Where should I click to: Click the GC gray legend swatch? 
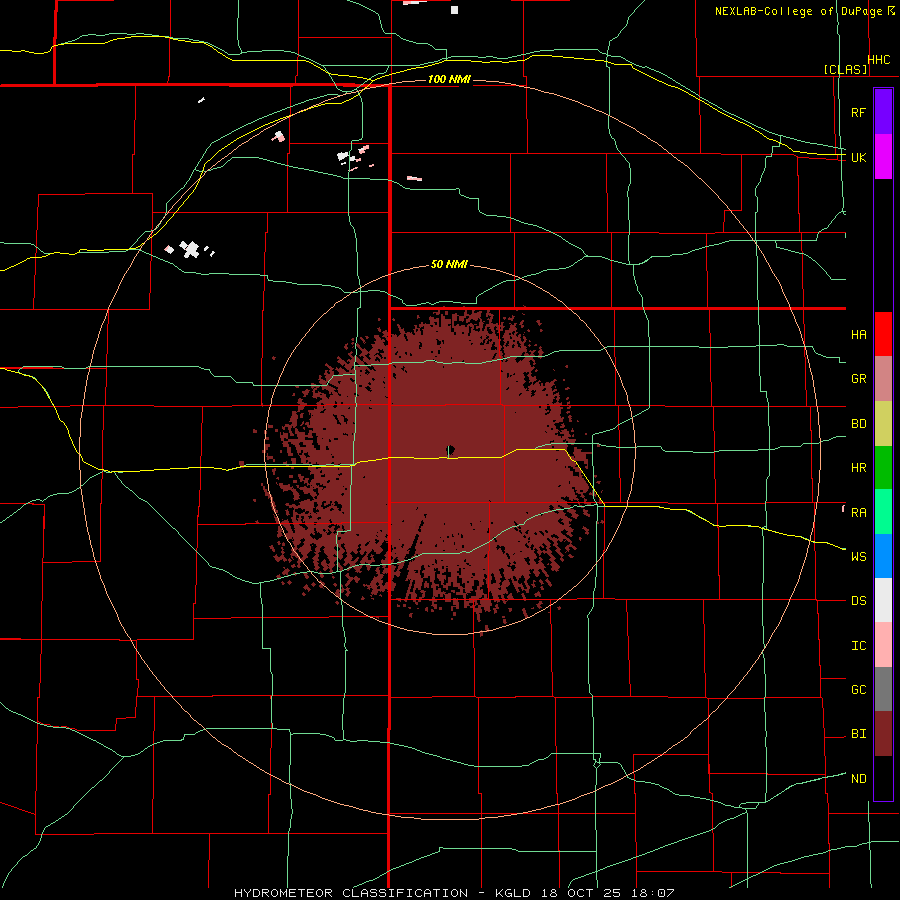[x=883, y=689]
